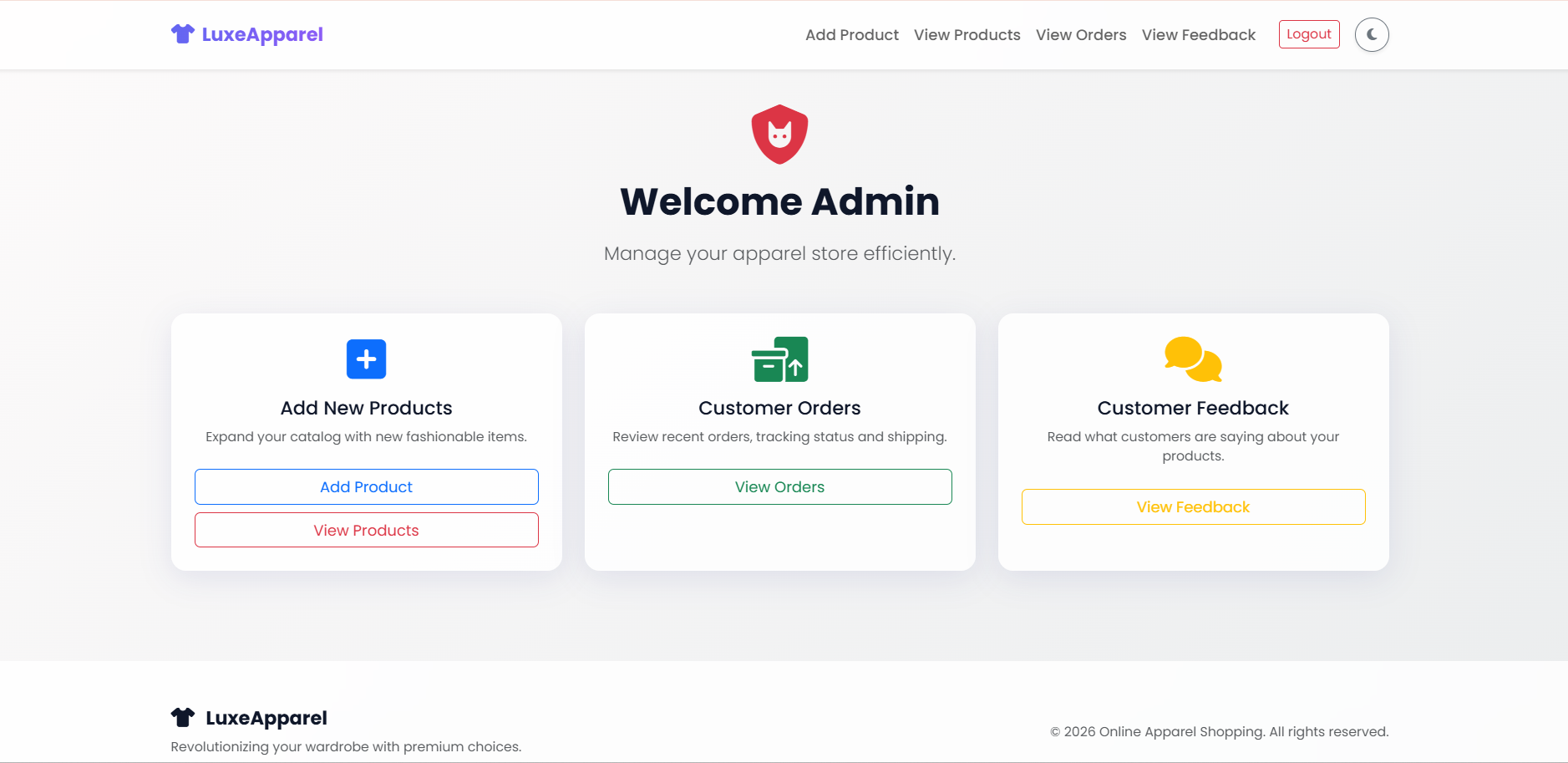The height and width of the screenshot is (763, 1568).
Task: Toggle dark mode with the moon icon
Action: pyautogui.click(x=1372, y=35)
